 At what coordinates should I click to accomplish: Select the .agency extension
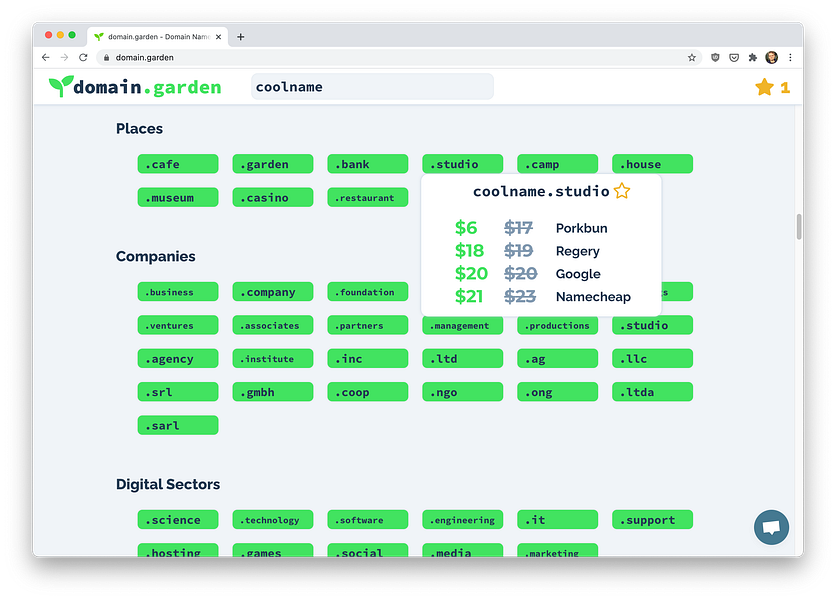point(178,358)
